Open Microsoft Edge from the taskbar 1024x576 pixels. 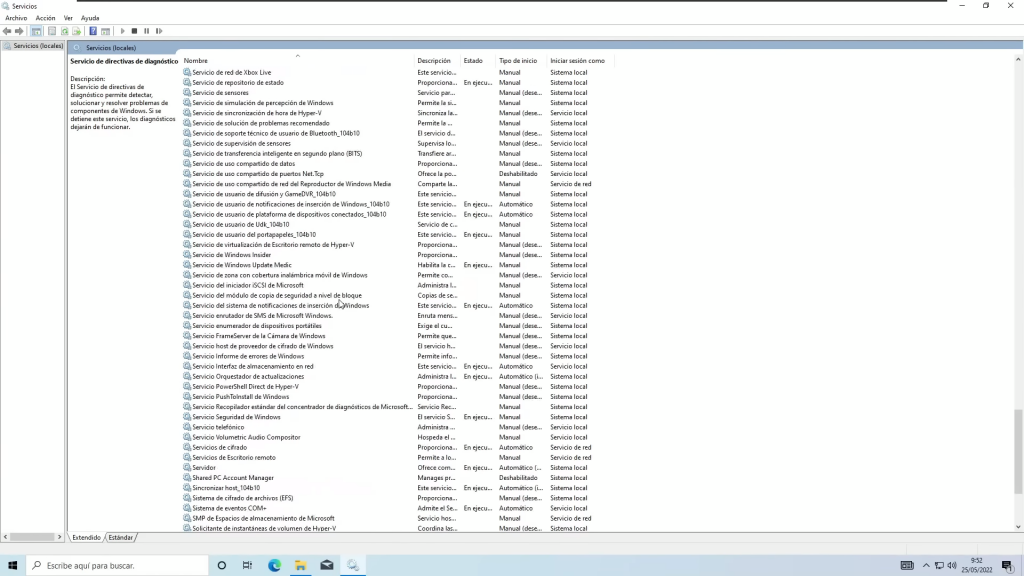[x=274, y=565]
